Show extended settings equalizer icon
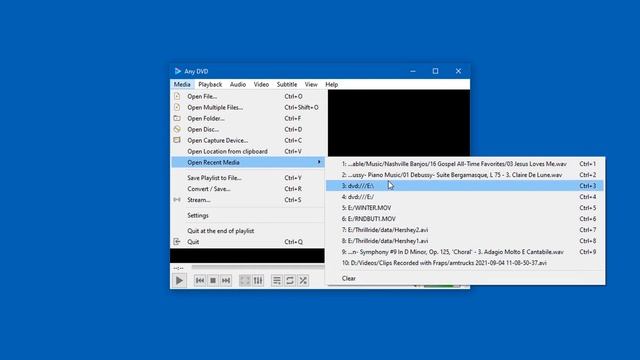Viewport: 640px width, 360px height. tap(258, 280)
